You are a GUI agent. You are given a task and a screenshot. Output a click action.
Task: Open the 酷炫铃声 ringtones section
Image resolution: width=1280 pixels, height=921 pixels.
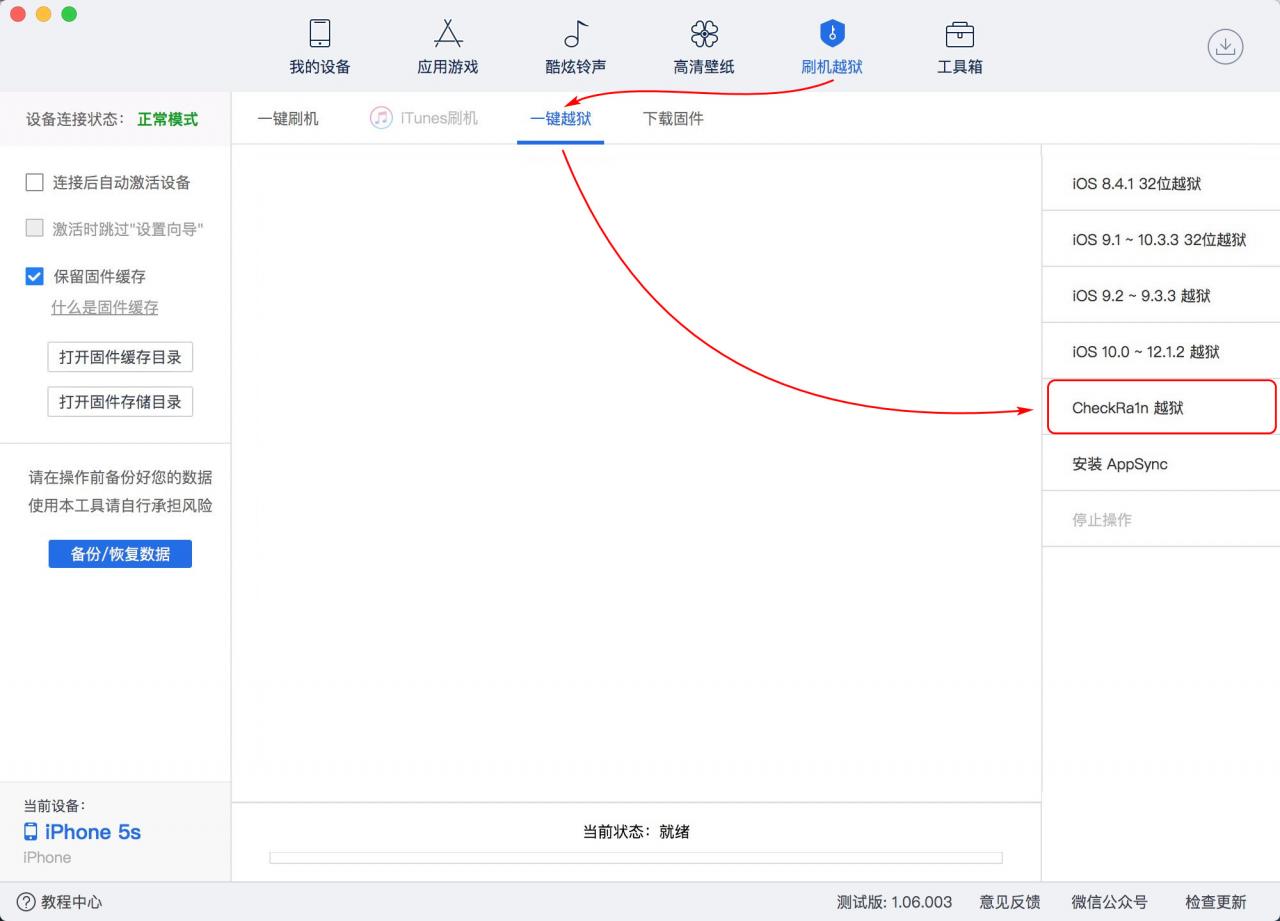coord(575,47)
